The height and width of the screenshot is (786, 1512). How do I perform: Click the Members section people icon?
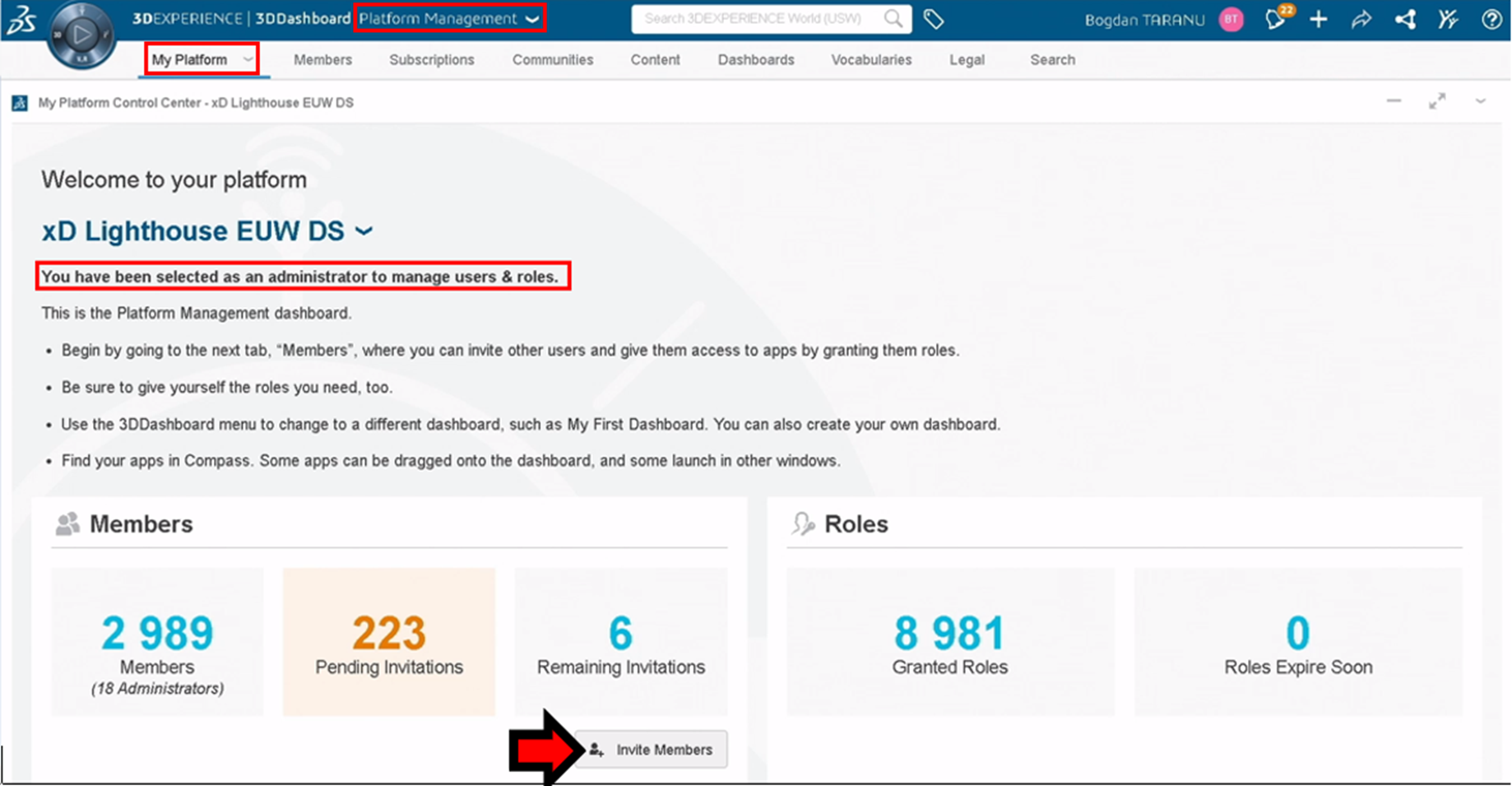click(67, 523)
